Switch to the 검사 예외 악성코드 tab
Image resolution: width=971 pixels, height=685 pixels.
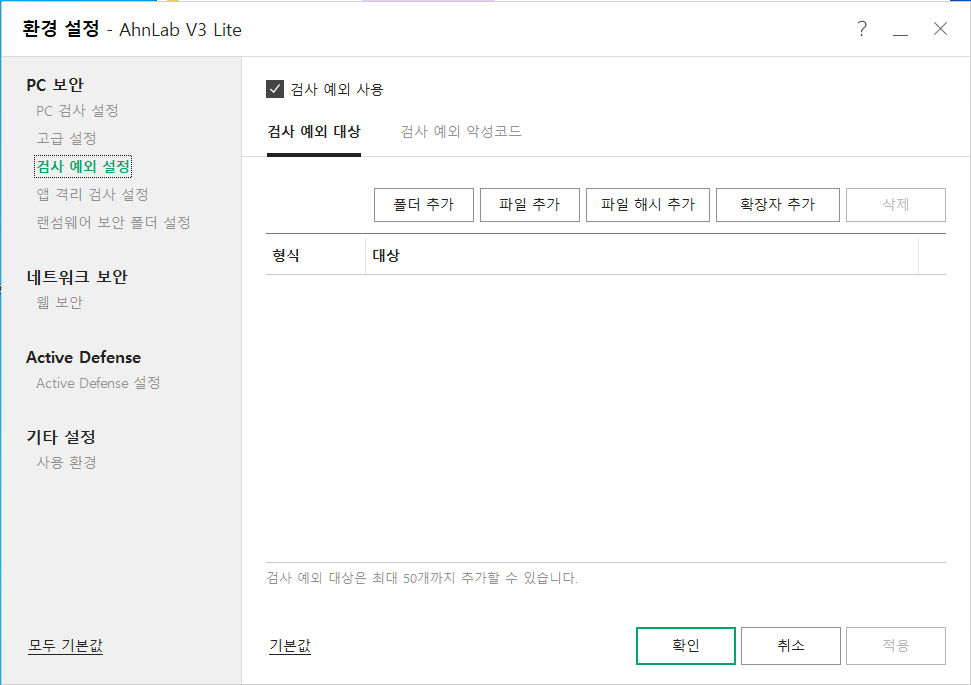[461, 131]
